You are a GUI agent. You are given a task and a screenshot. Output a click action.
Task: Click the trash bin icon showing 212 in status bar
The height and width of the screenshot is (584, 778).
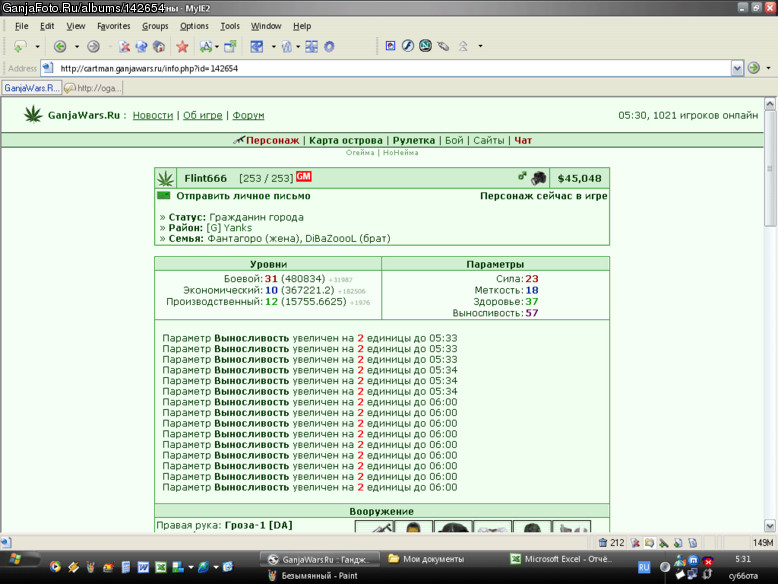[x=603, y=542]
